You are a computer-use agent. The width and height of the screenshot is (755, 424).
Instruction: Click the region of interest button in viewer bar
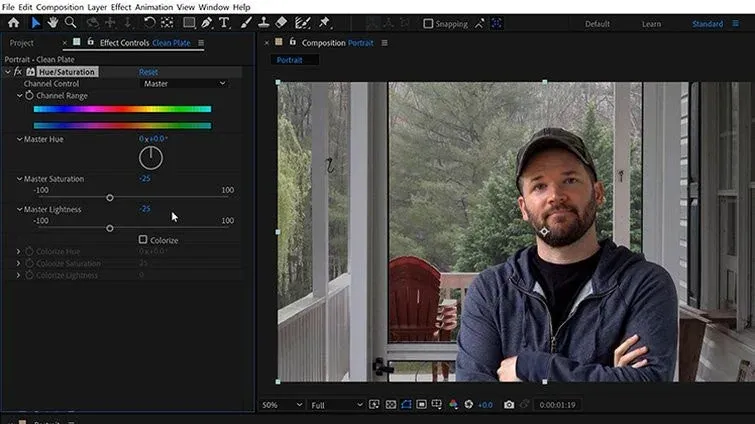(421, 405)
